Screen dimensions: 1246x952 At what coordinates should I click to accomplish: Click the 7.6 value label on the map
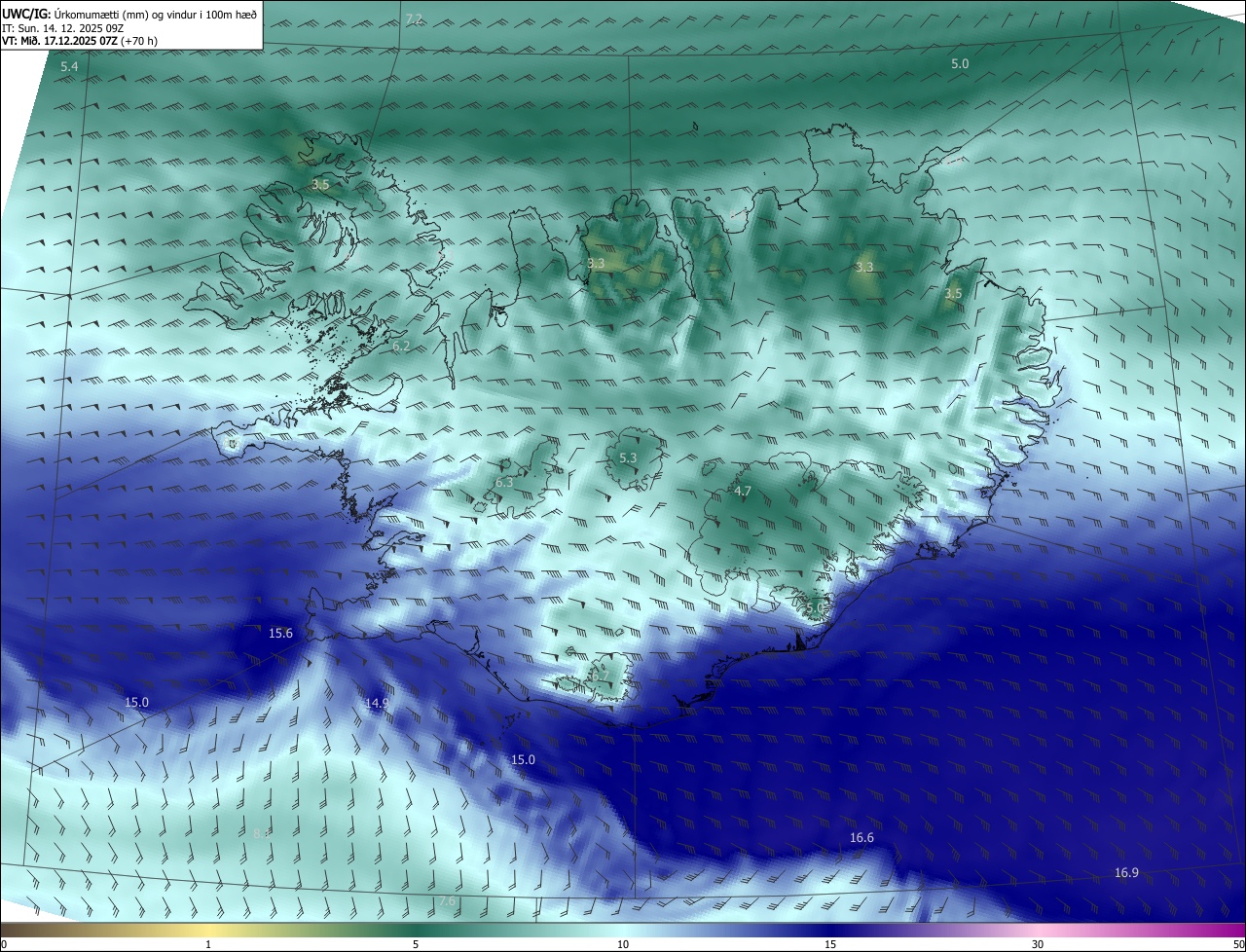(447, 901)
